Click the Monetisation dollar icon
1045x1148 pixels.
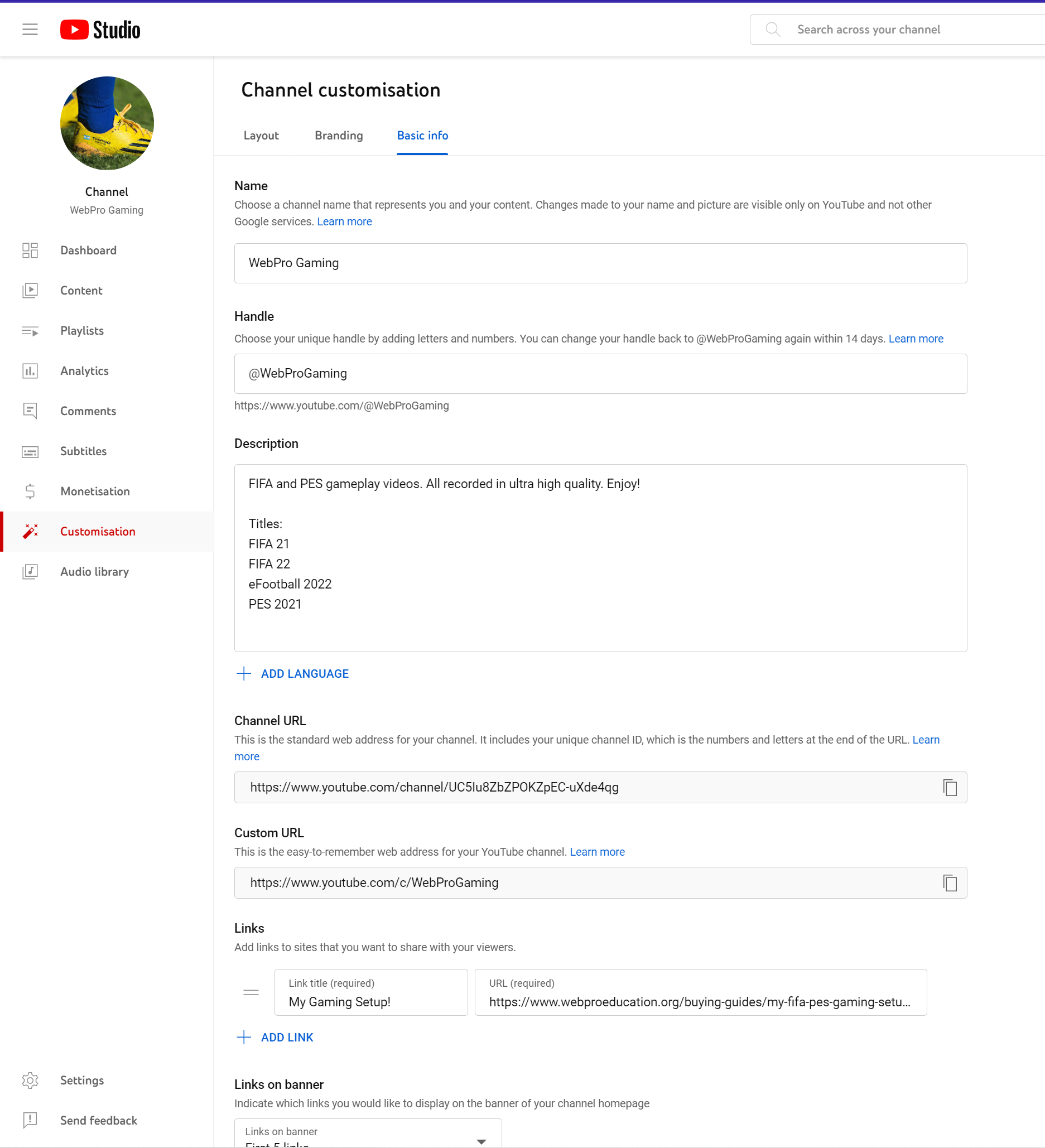click(30, 491)
